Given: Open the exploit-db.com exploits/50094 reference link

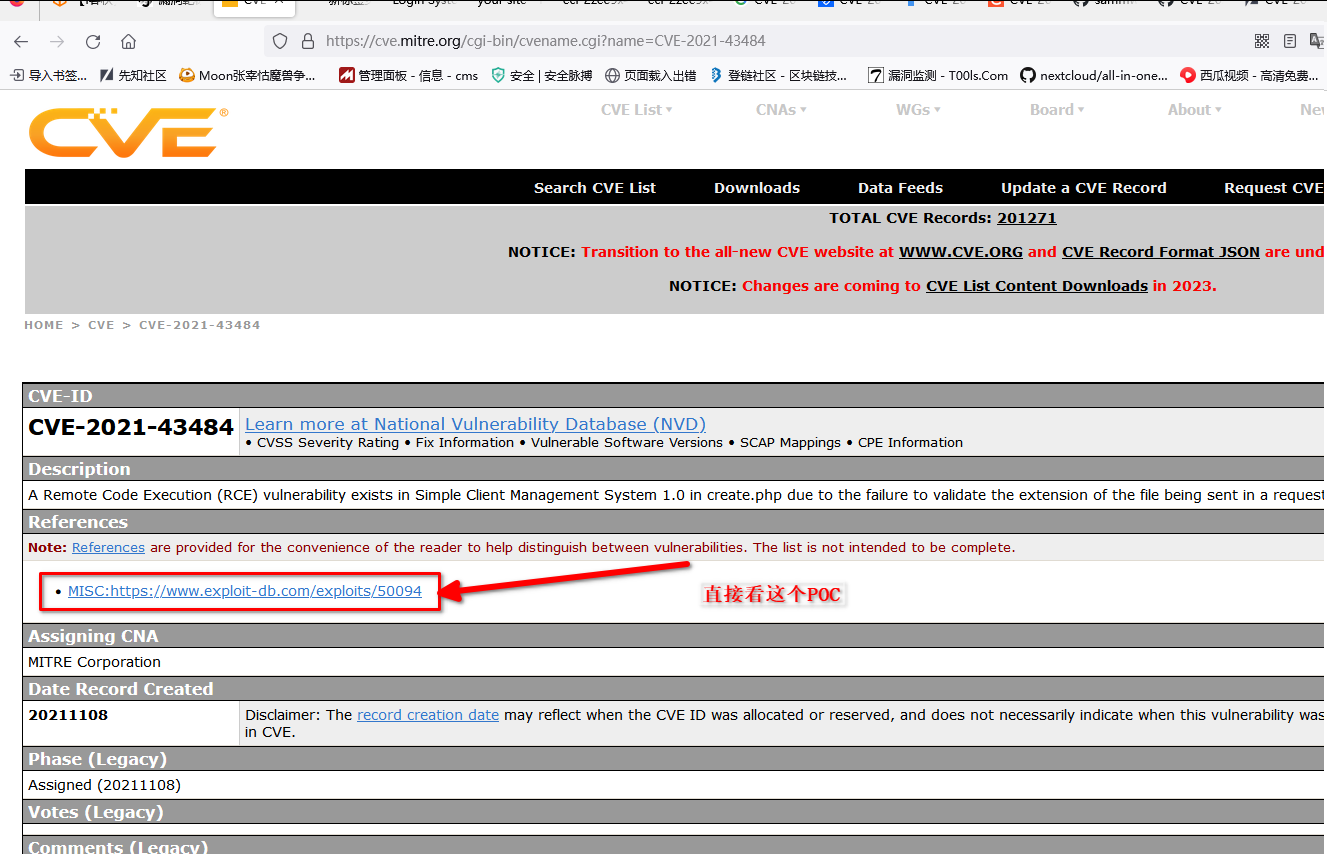Looking at the screenshot, I should [245, 591].
